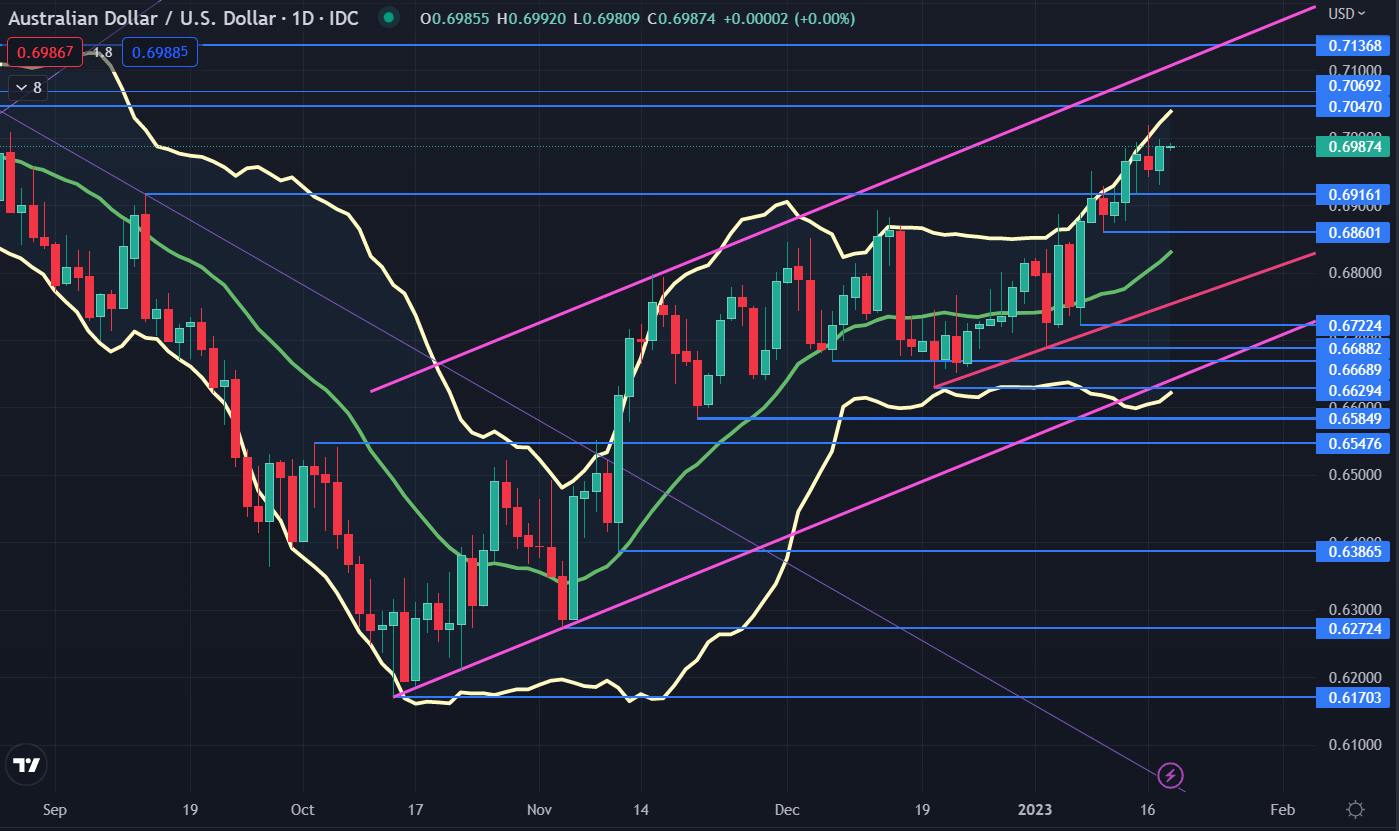Click the 16 date label on time axis

1148,809
